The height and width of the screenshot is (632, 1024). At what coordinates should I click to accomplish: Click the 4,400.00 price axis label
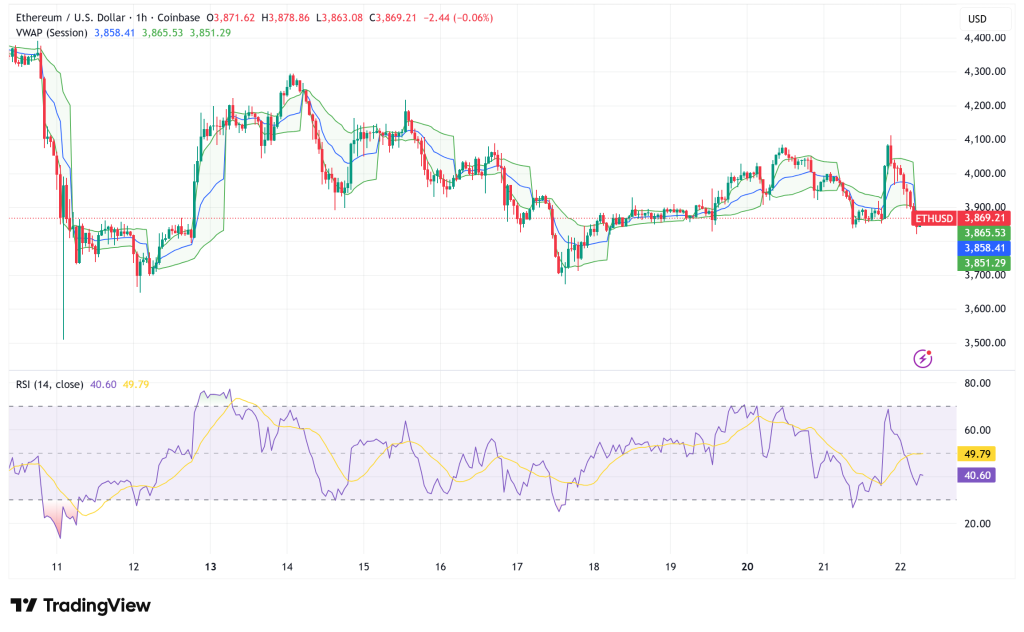pyautogui.click(x=983, y=38)
